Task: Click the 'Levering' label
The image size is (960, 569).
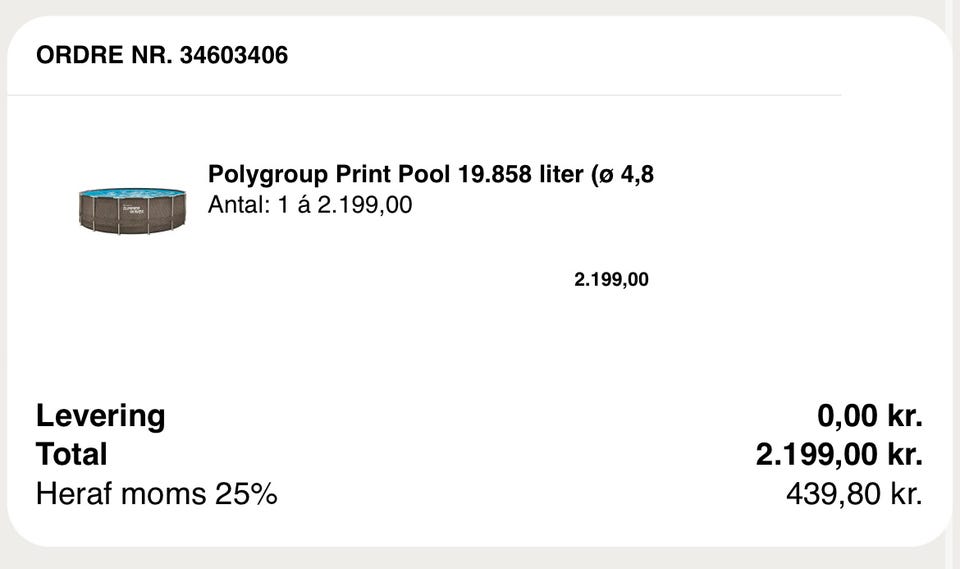Action: [100, 415]
